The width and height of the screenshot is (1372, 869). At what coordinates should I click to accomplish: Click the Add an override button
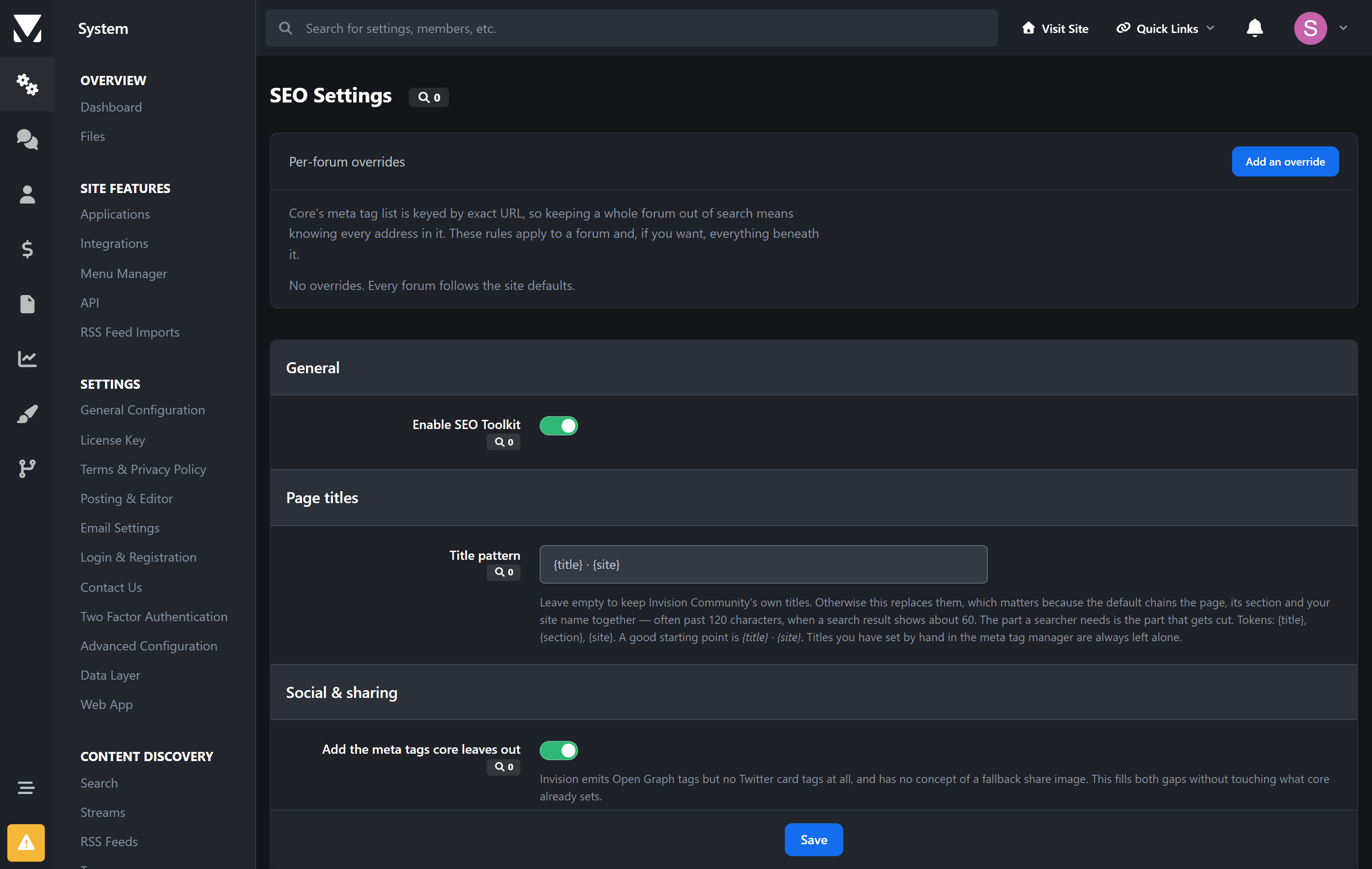click(1285, 161)
